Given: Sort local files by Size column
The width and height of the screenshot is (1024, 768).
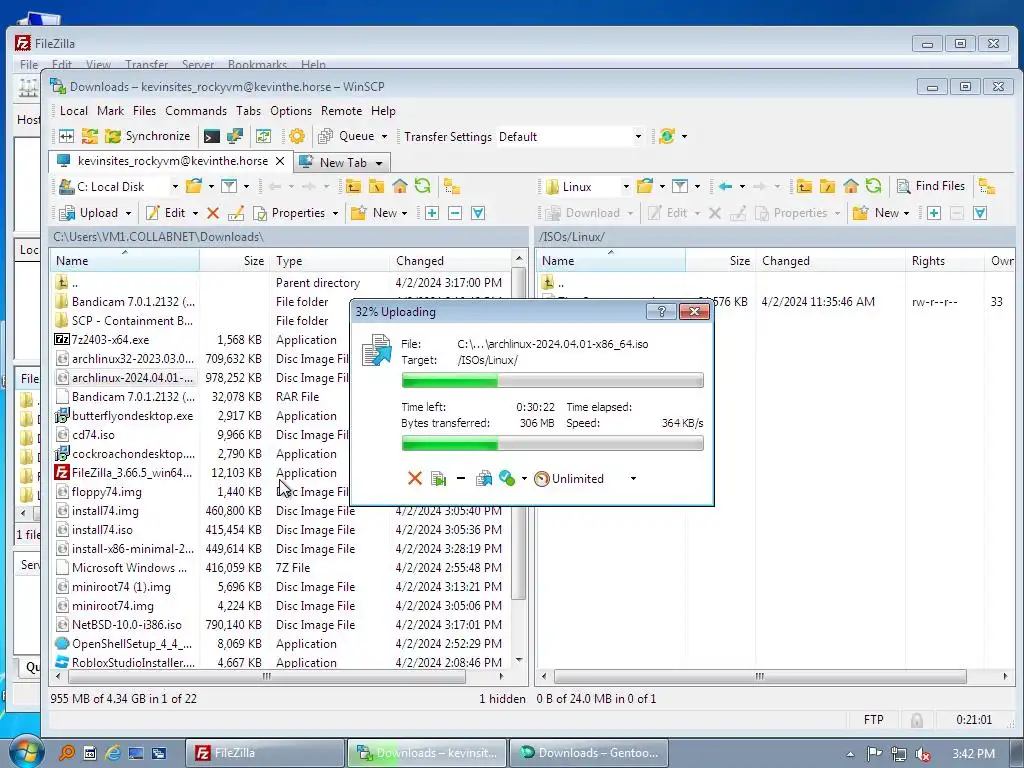Looking at the screenshot, I should click(x=235, y=261).
